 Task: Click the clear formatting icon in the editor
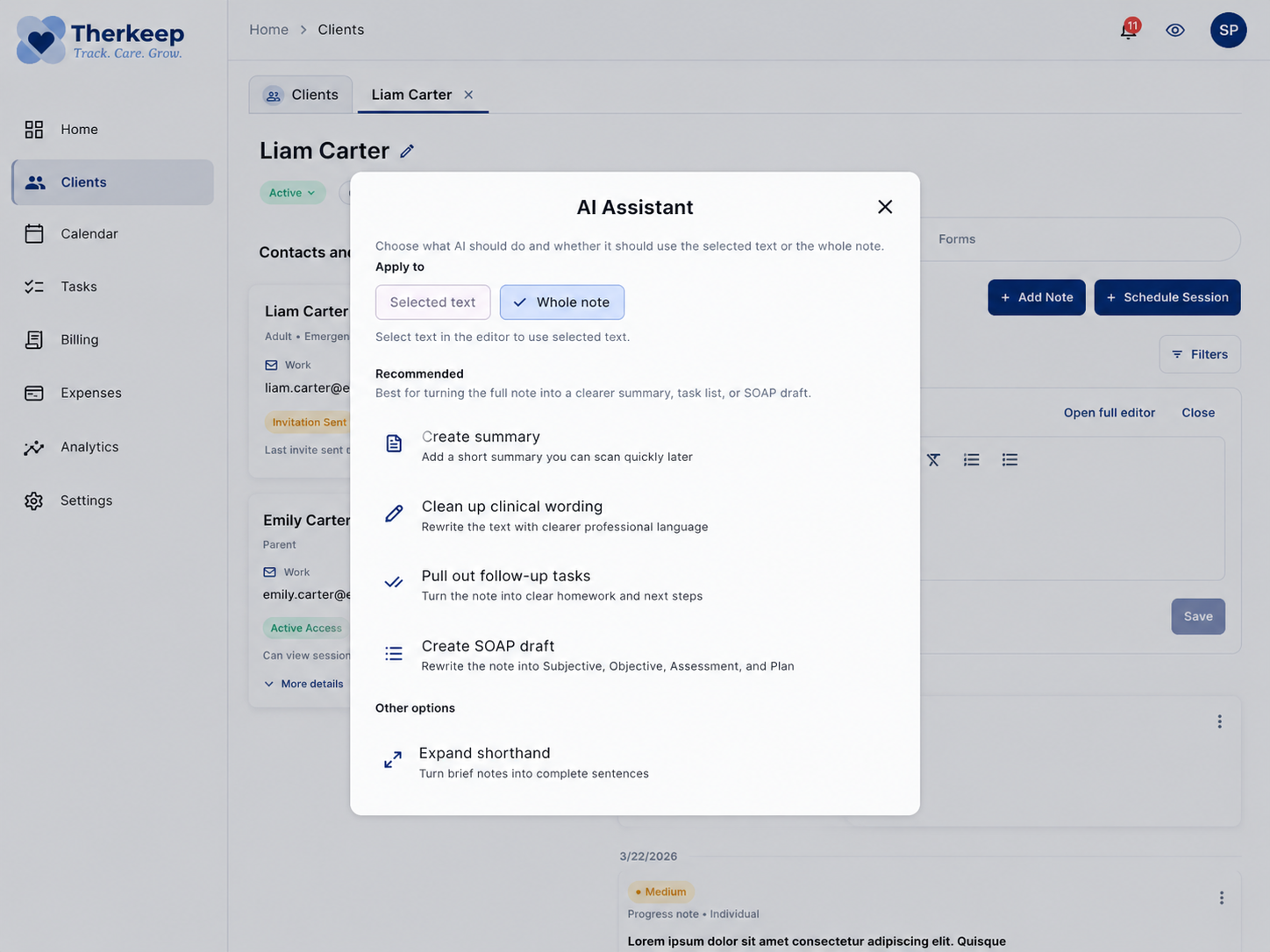(x=932, y=458)
